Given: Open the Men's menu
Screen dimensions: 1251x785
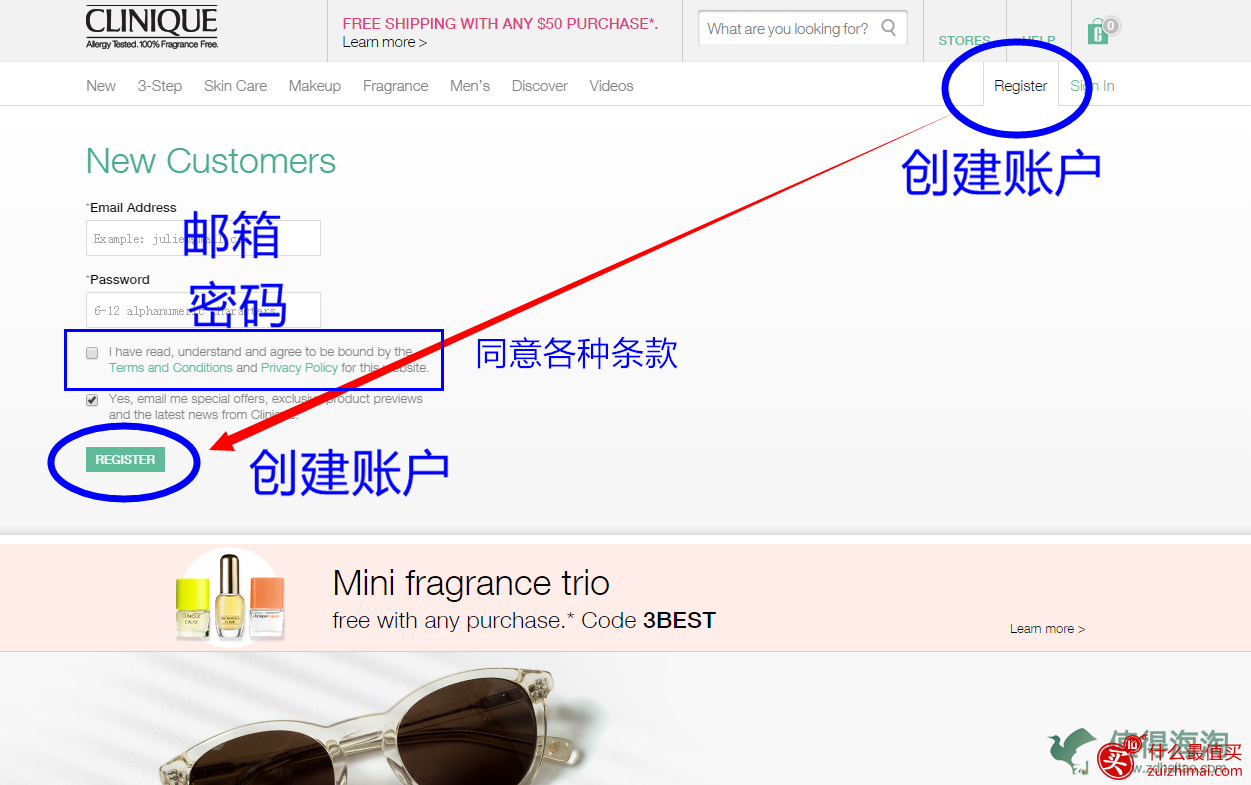Looking at the screenshot, I should (x=470, y=86).
